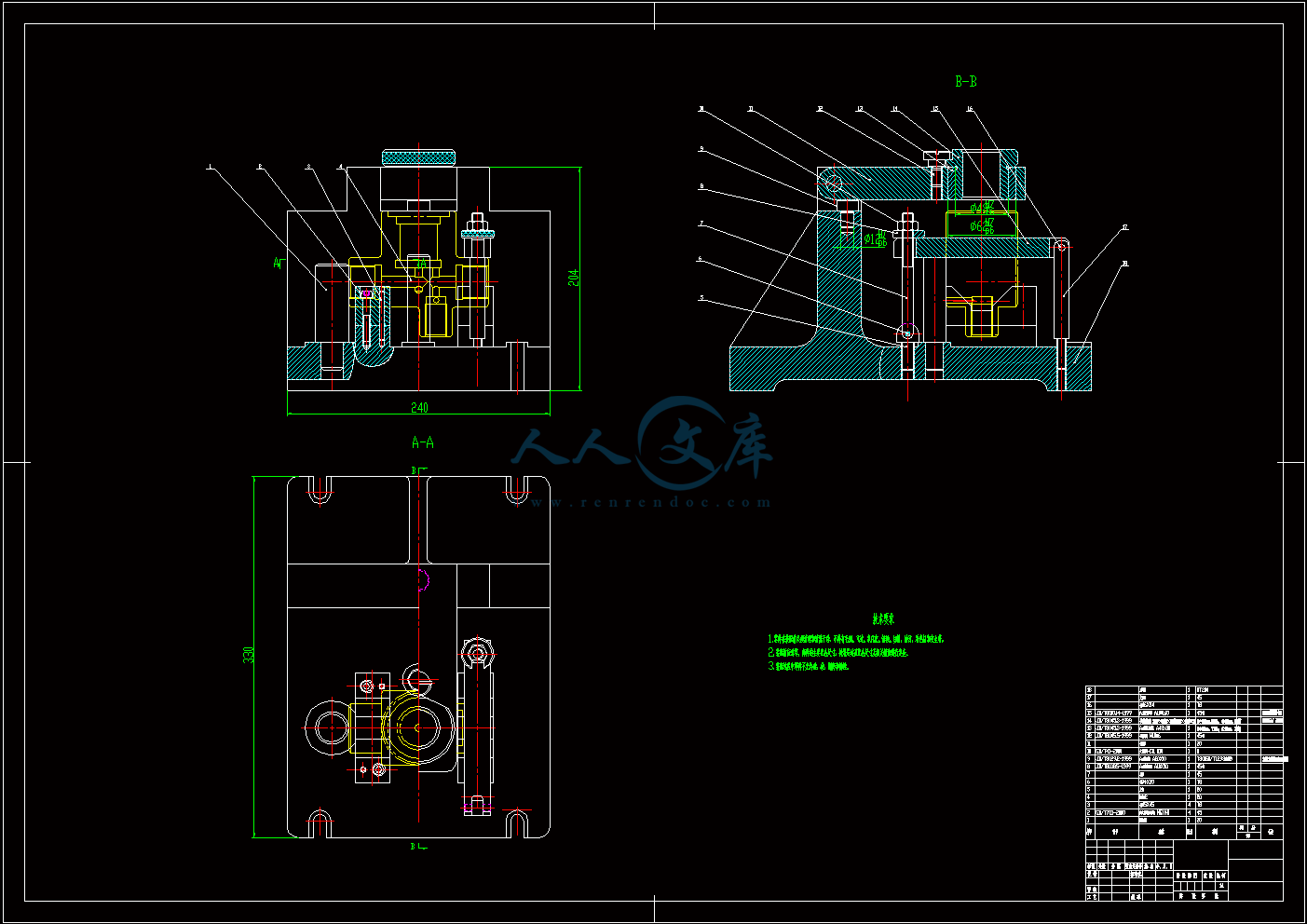Click balloon number 14 above B-B view
Screen dimensions: 1307x924
point(894,109)
